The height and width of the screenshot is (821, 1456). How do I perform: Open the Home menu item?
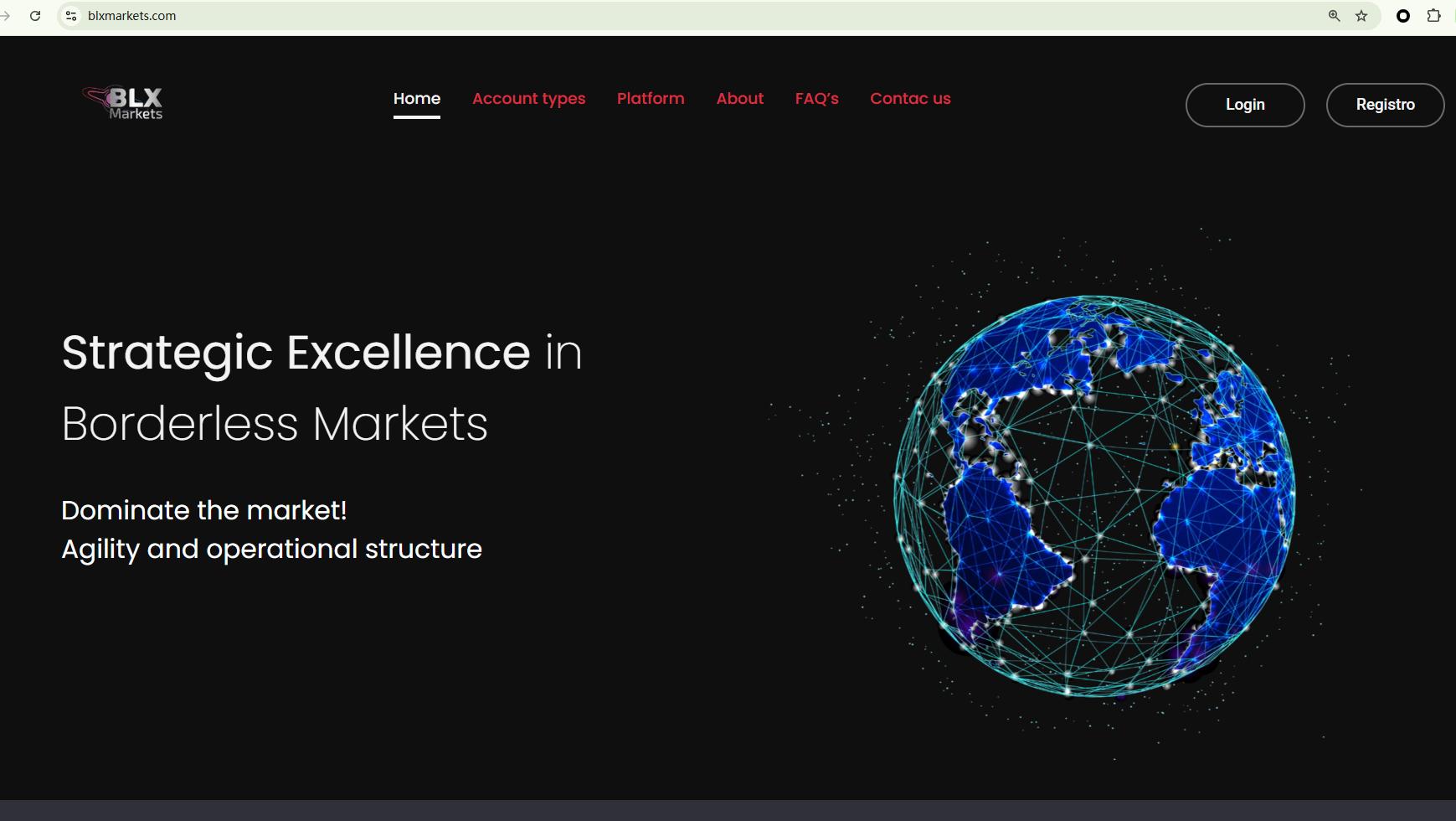417,99
